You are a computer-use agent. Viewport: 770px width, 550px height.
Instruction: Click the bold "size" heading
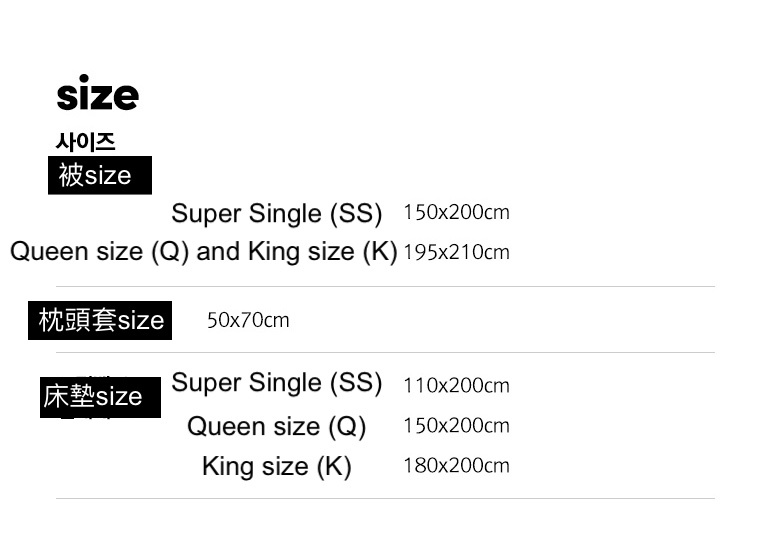tap(97, 95)
